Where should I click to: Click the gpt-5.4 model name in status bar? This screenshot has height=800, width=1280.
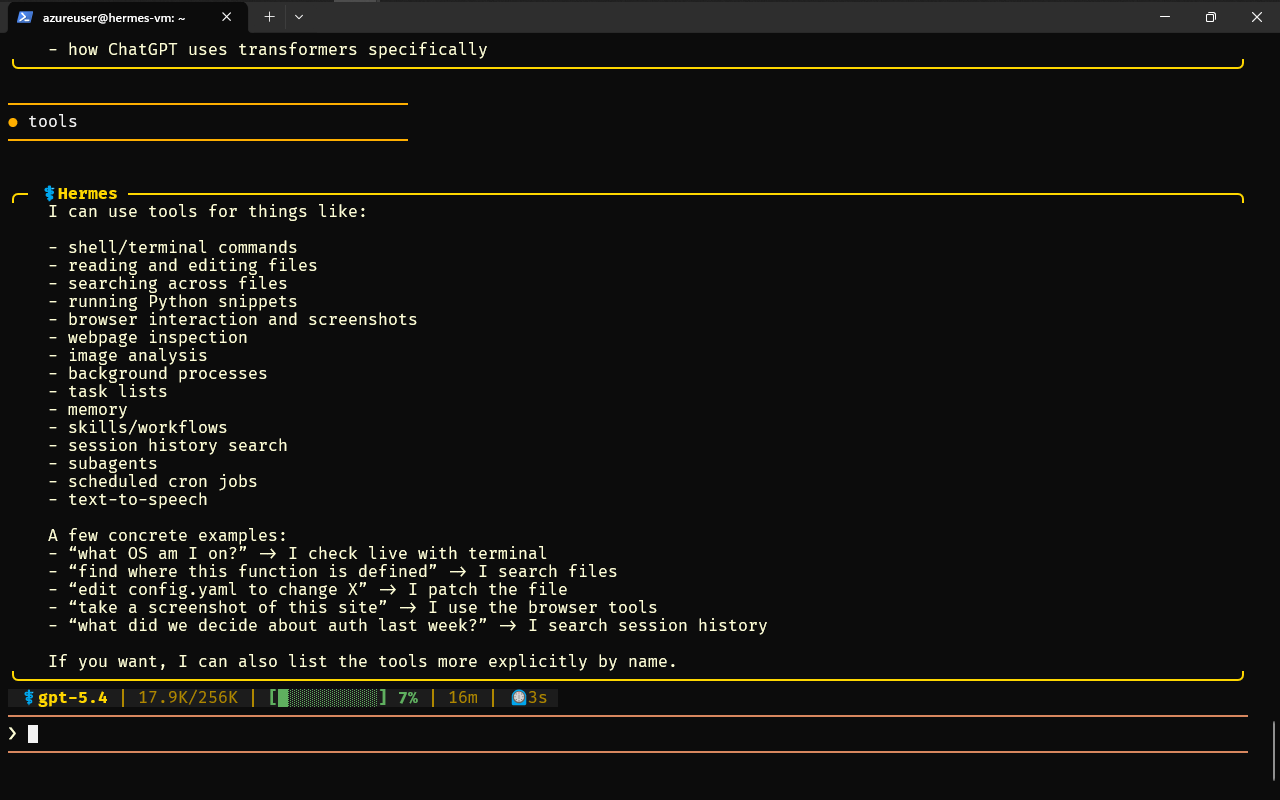[x=73, y=697]
